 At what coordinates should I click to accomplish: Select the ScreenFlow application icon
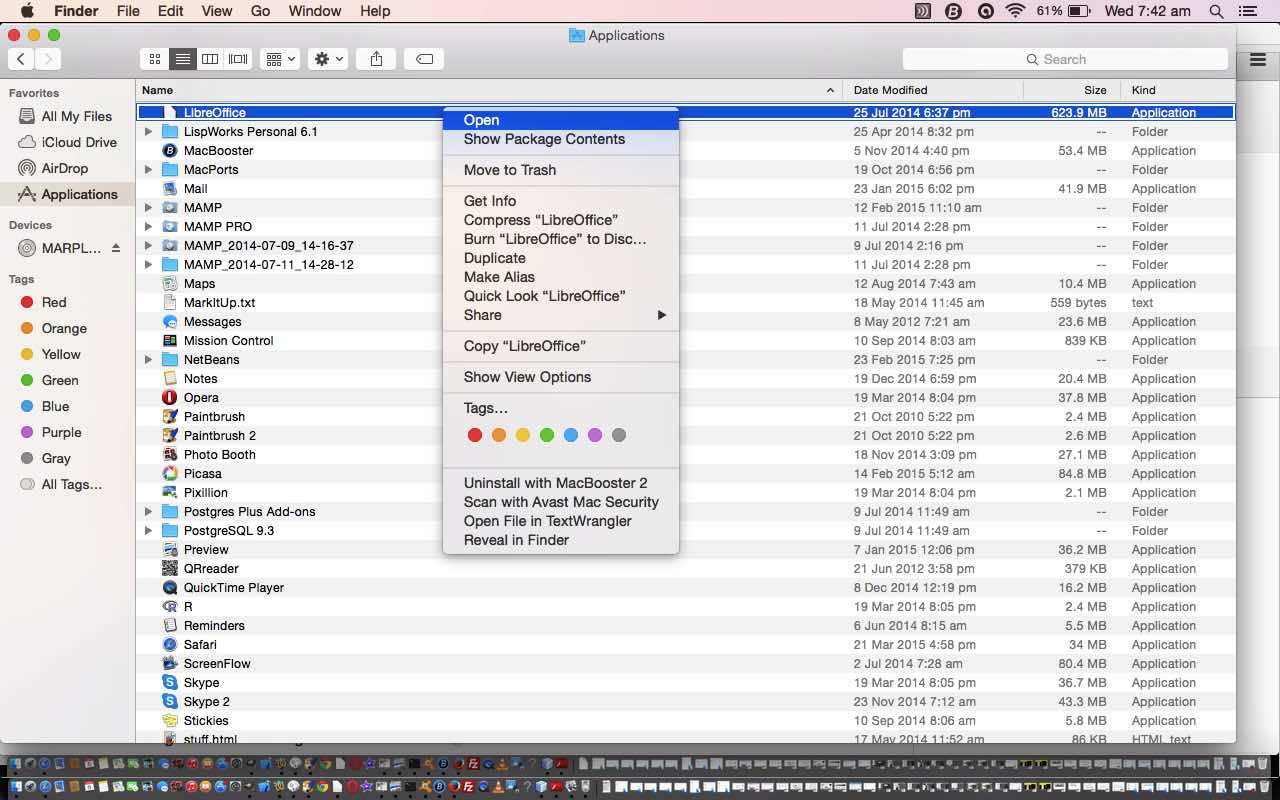point(170,663)
